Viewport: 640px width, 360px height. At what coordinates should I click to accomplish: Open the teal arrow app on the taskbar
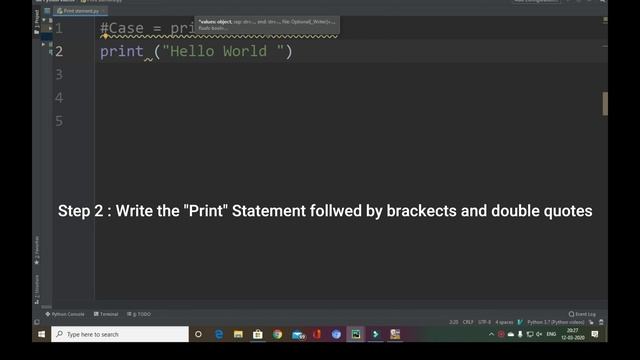point(376,334)
